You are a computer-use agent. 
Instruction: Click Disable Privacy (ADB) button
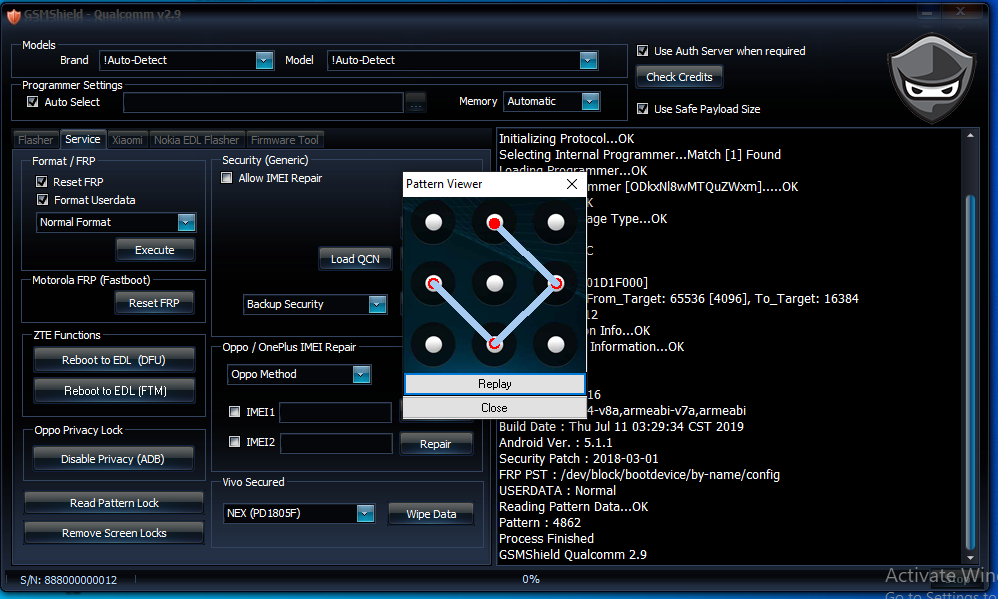(113, 459)
